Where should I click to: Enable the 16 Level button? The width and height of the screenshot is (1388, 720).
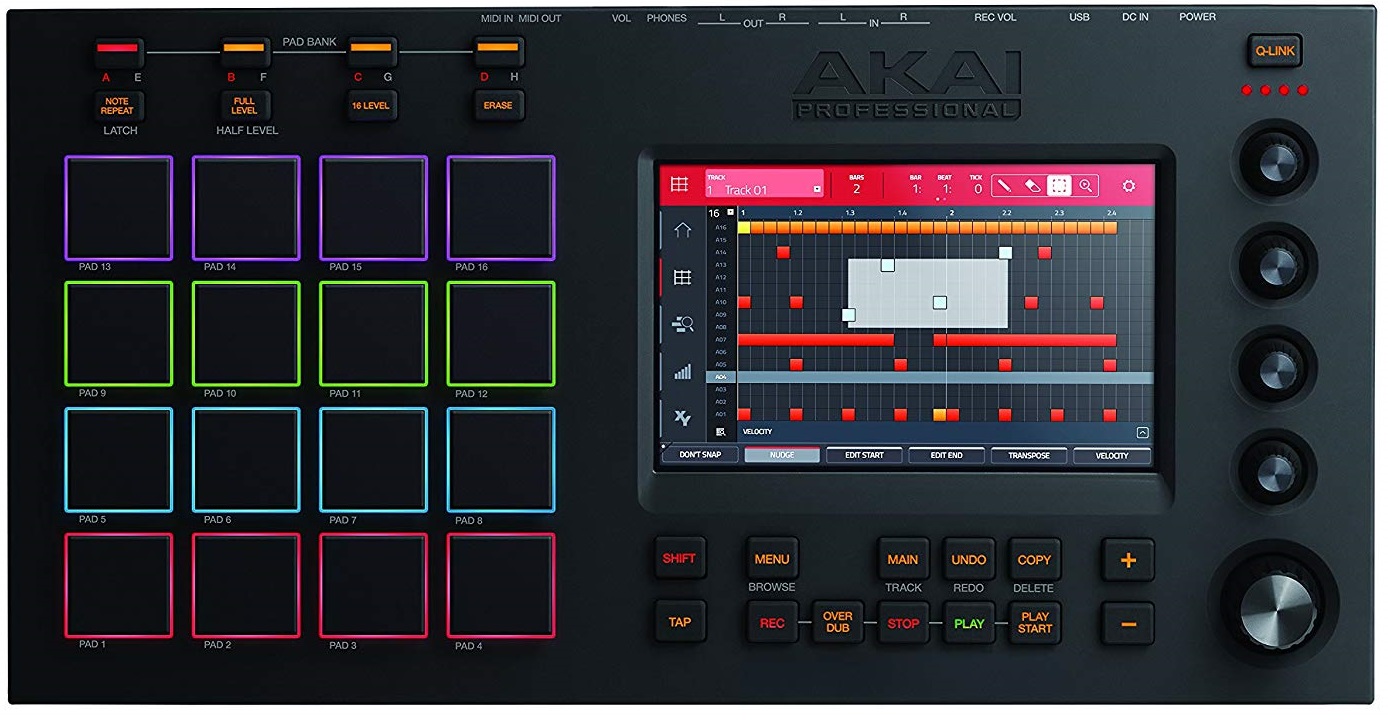tap(371, 105)
